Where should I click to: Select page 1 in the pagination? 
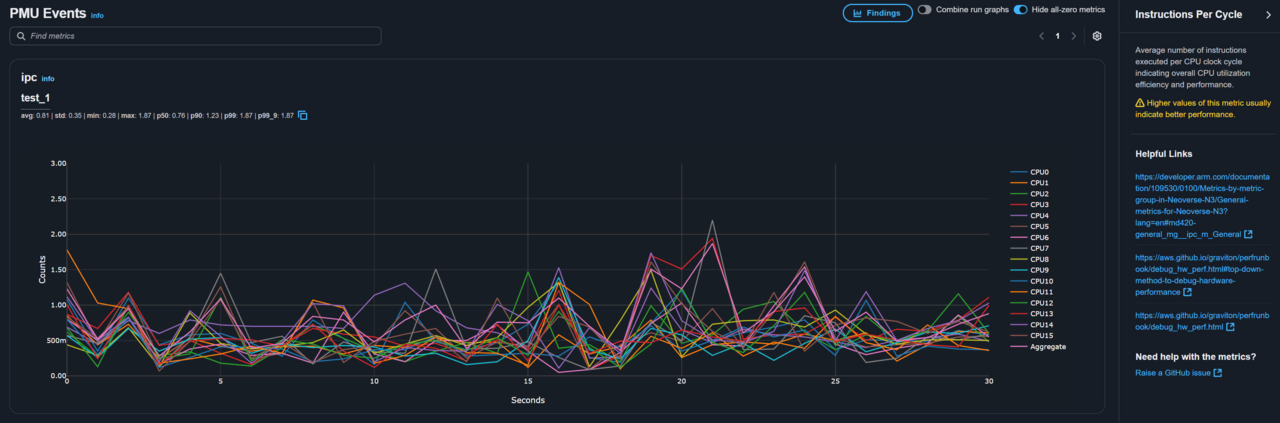[1057, 36]
